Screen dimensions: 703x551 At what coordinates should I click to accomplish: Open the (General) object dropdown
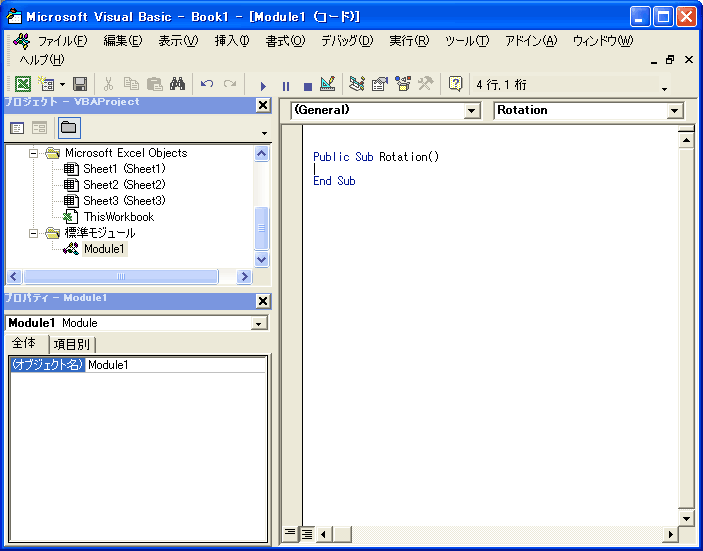[472, 111]
